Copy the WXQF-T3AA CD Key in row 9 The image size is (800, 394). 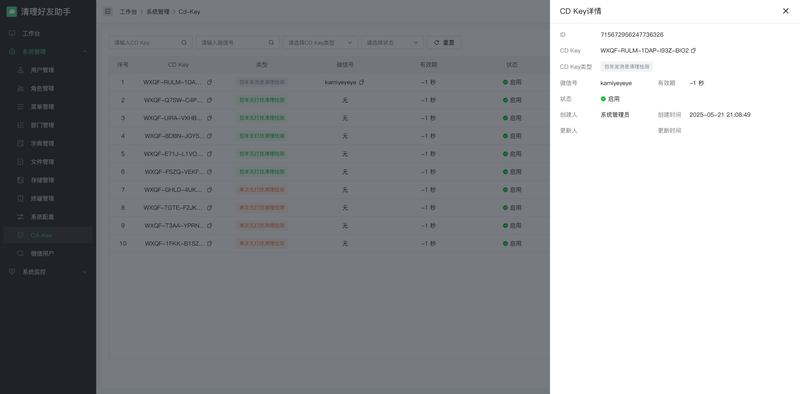coord(209,226)
